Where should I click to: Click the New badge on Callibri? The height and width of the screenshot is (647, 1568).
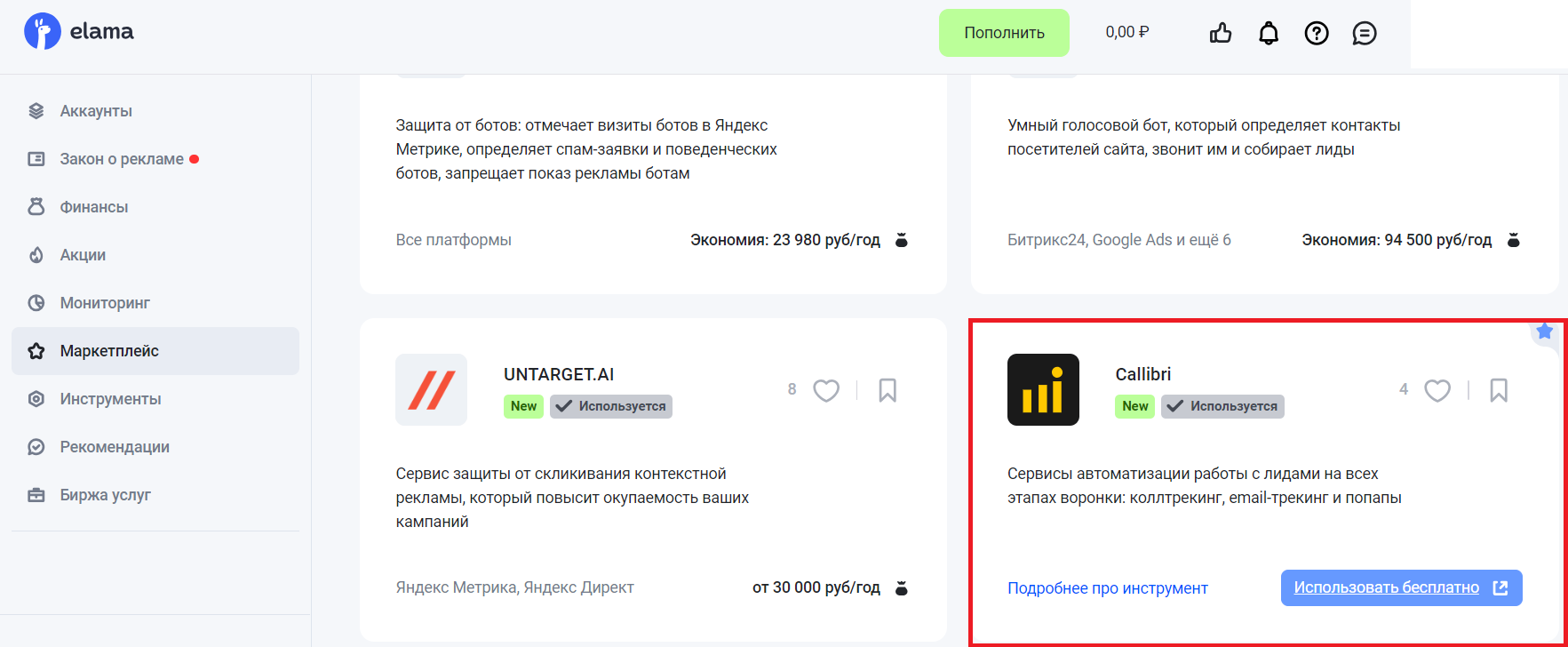tap(1135, 406)
